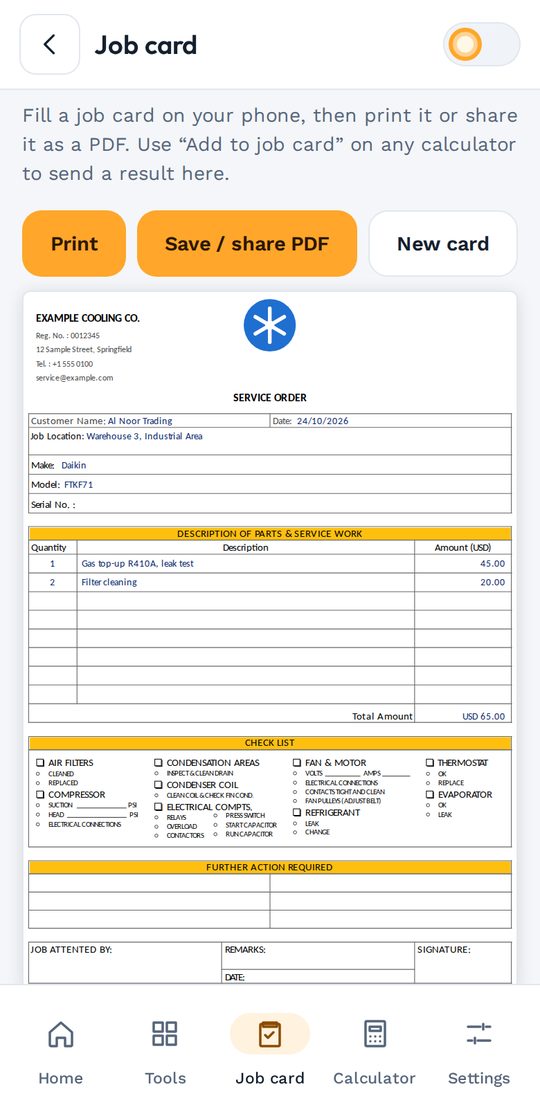This screenshot has height=1107, width=540.
Task: Edit quantity 1 in first row
Action: (52, 563)
